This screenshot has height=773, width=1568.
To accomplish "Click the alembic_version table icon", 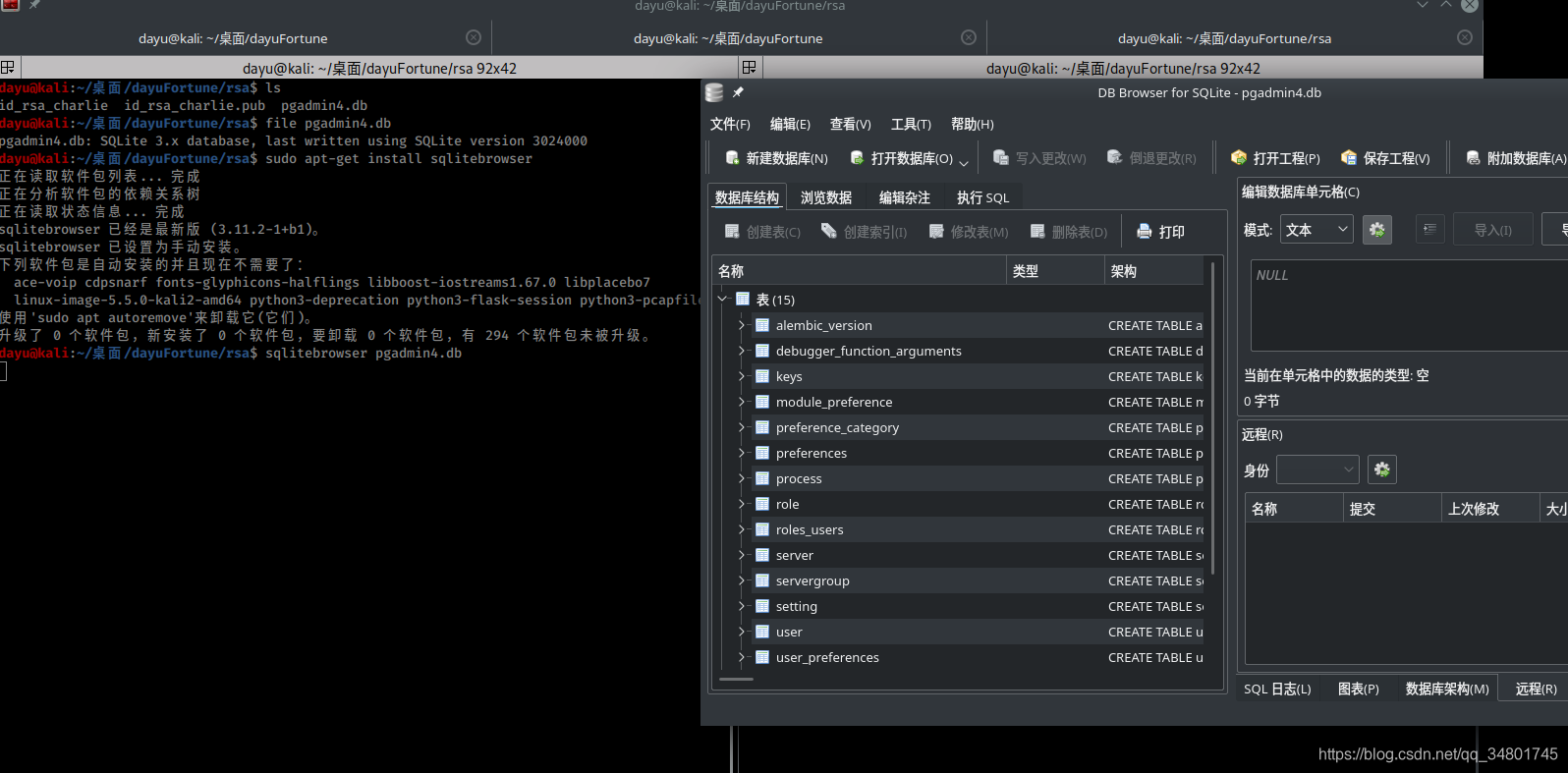I will coord(762,325).
